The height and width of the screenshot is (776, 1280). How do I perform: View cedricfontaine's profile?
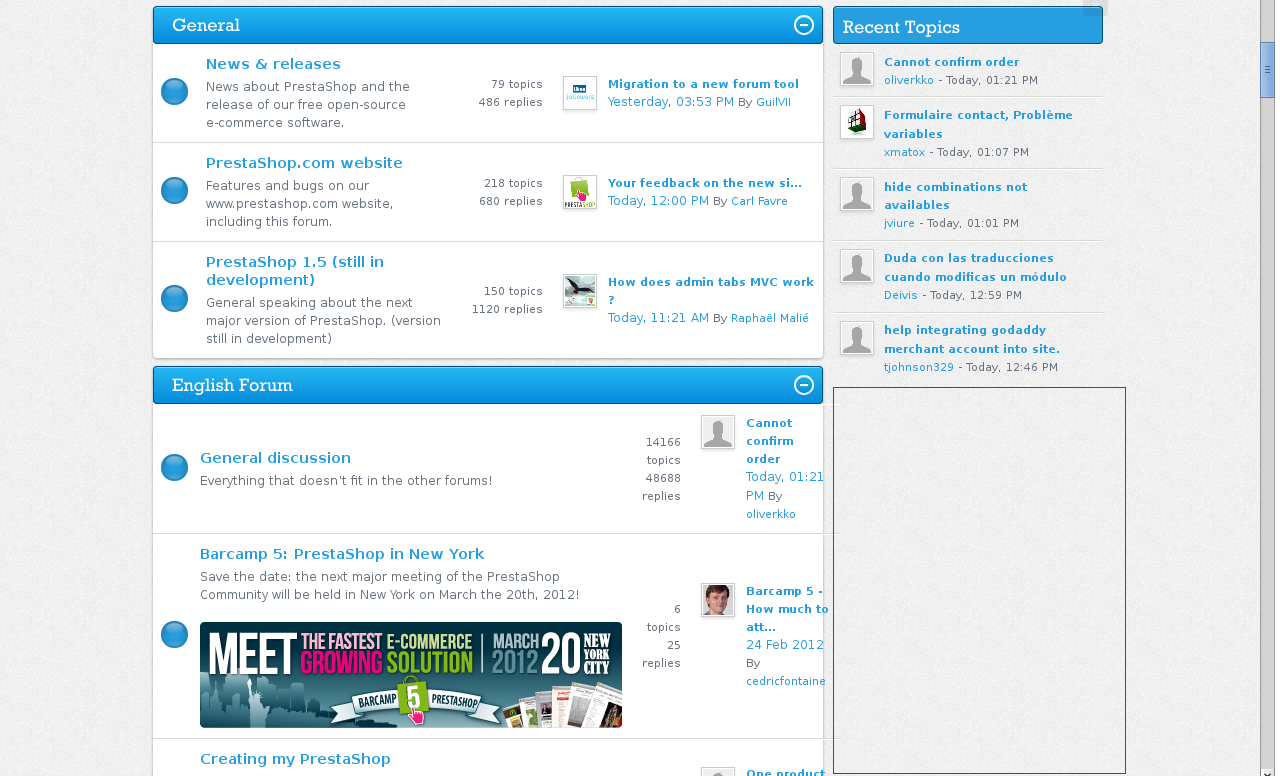point(786,681)
